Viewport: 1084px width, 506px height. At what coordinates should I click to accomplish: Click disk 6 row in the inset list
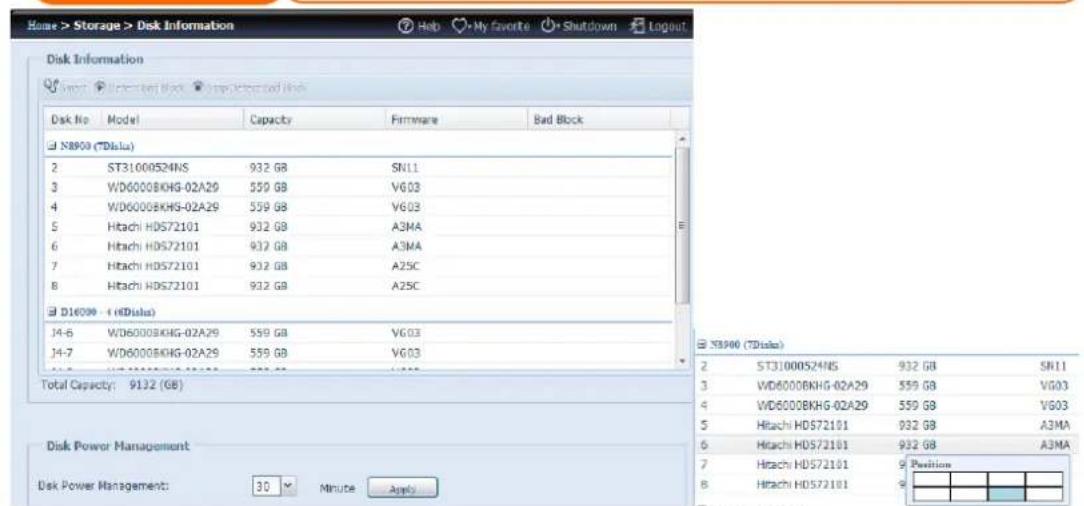click(884, 445)
